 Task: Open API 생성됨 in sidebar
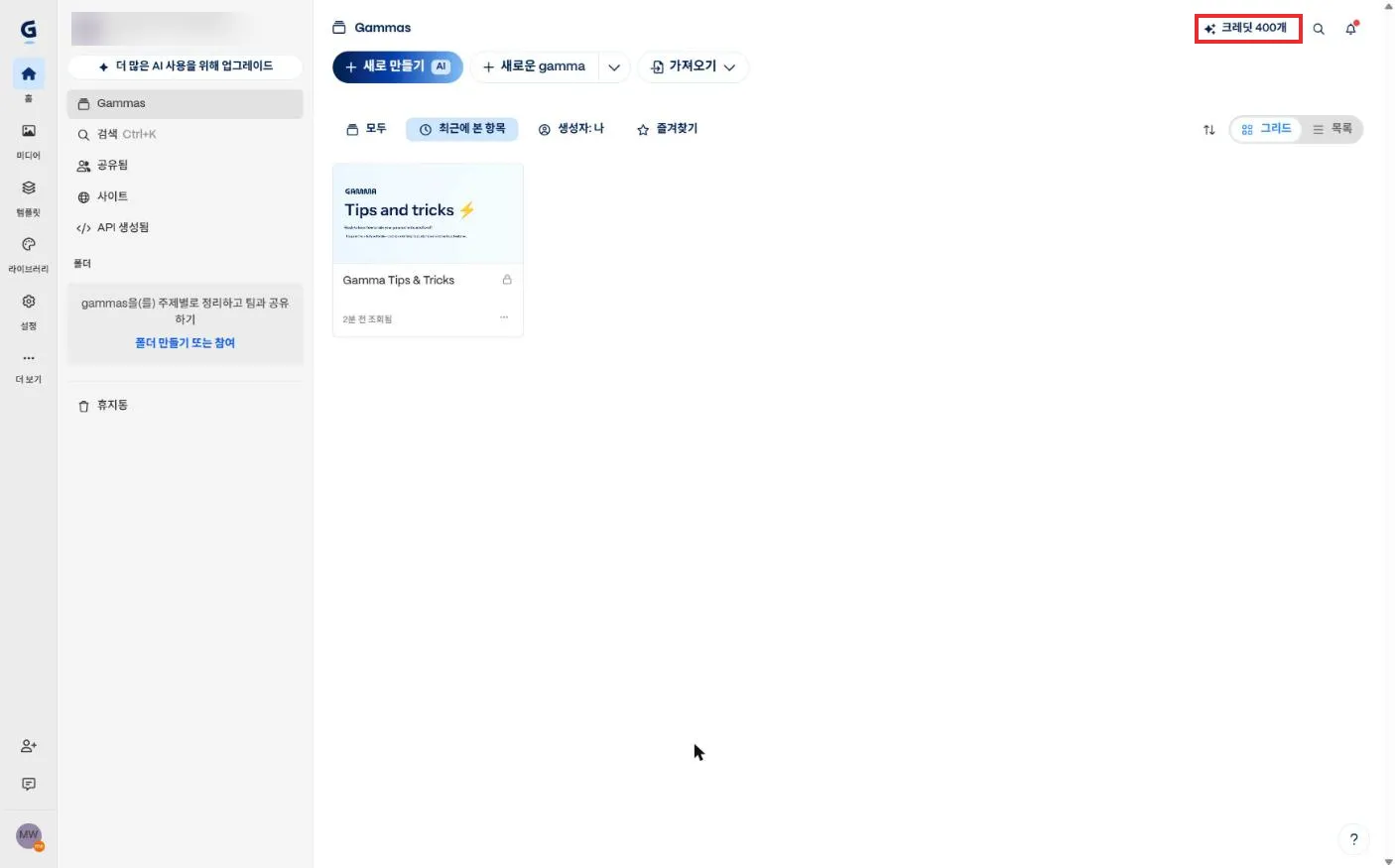[x=186, y=227]
